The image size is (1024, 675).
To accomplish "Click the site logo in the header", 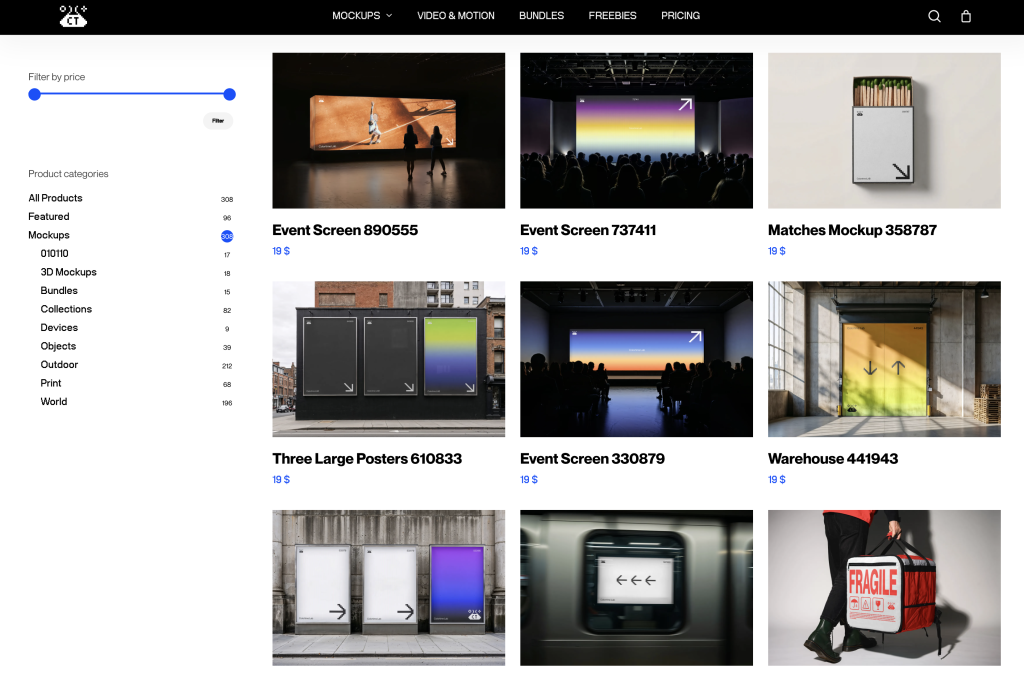I will tap(73, 16).
